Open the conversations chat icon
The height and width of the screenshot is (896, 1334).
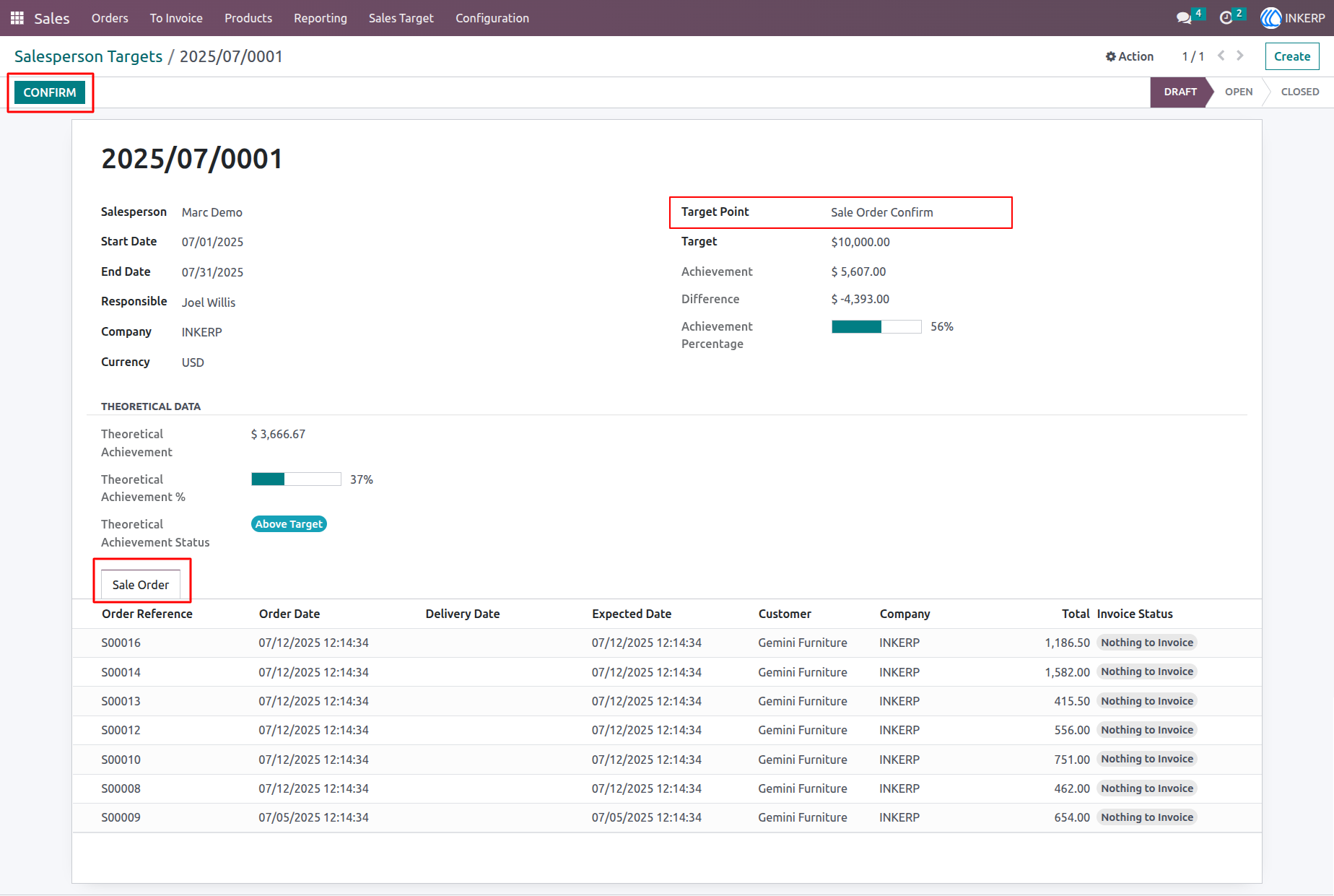[1184, 18]
